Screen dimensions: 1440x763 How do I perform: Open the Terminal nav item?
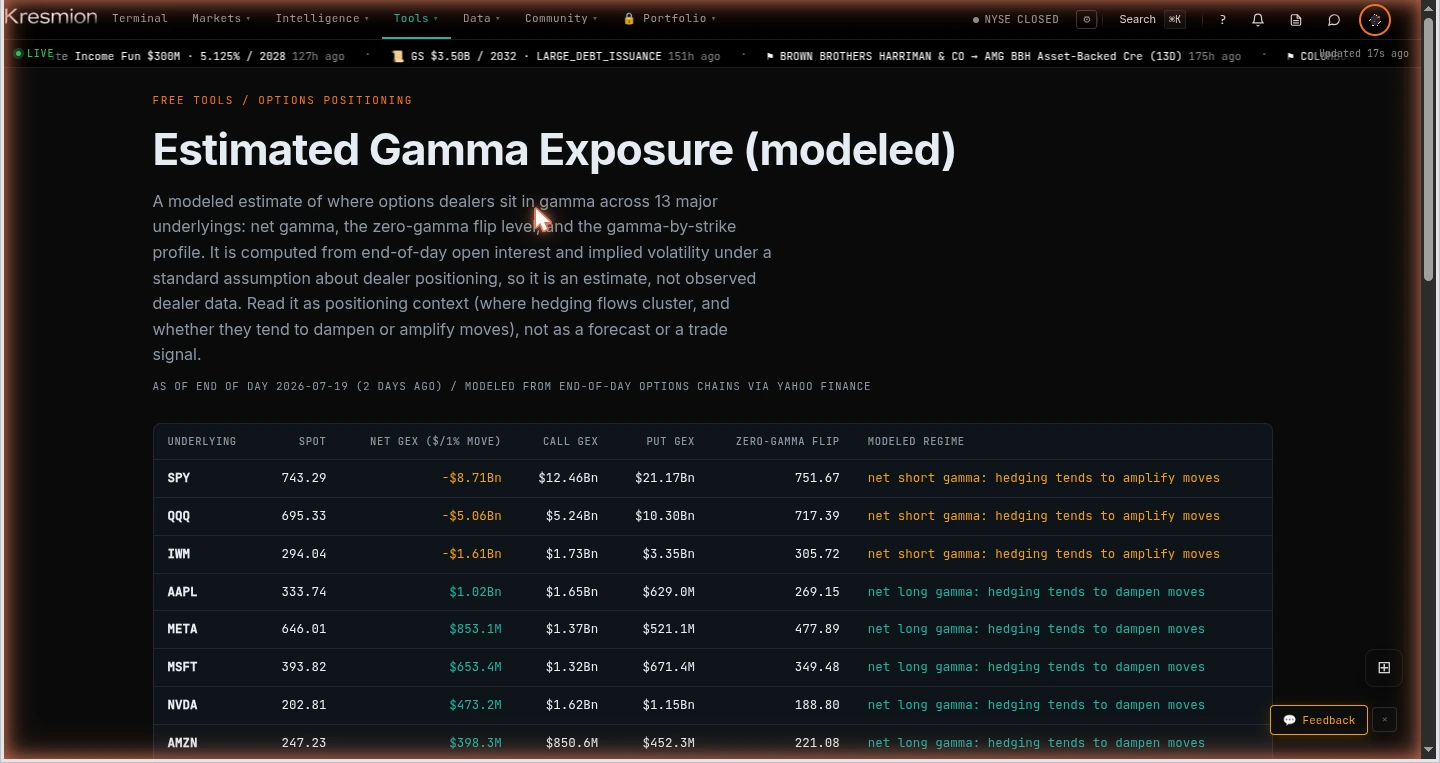140,18
